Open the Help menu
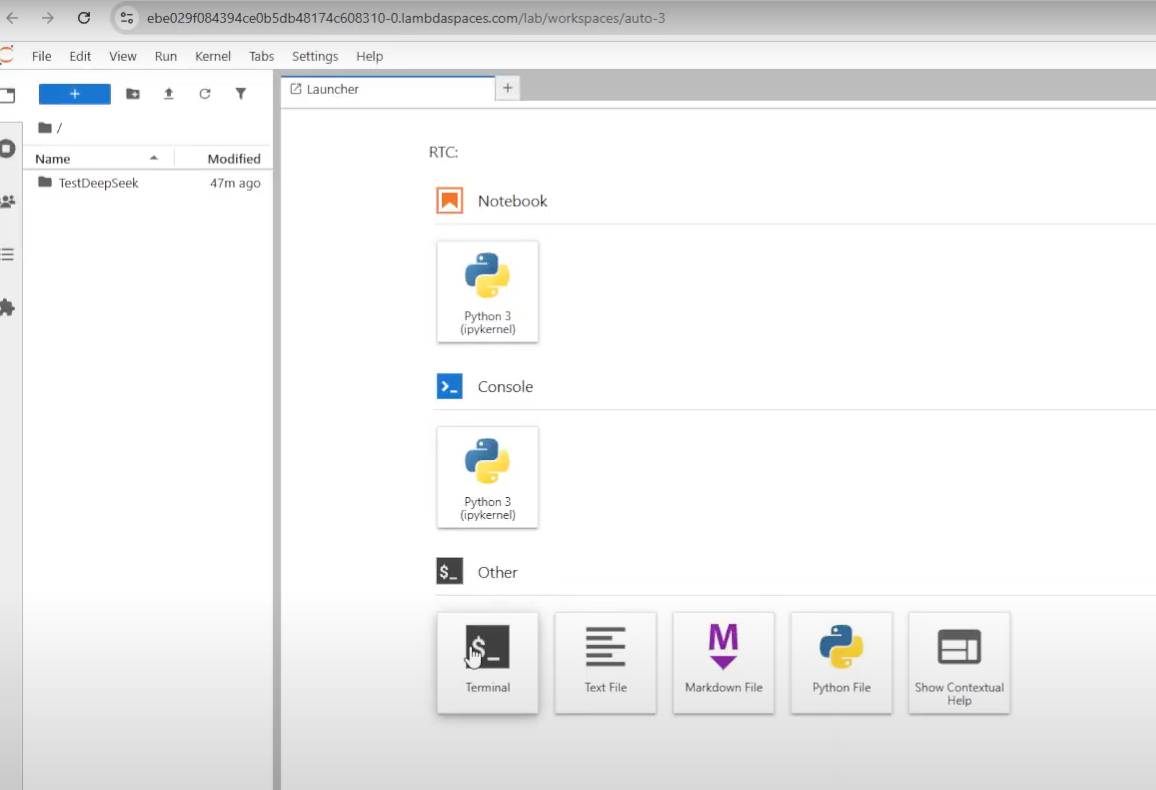Screen dimensions: 1156x790 tap(369, 56)
